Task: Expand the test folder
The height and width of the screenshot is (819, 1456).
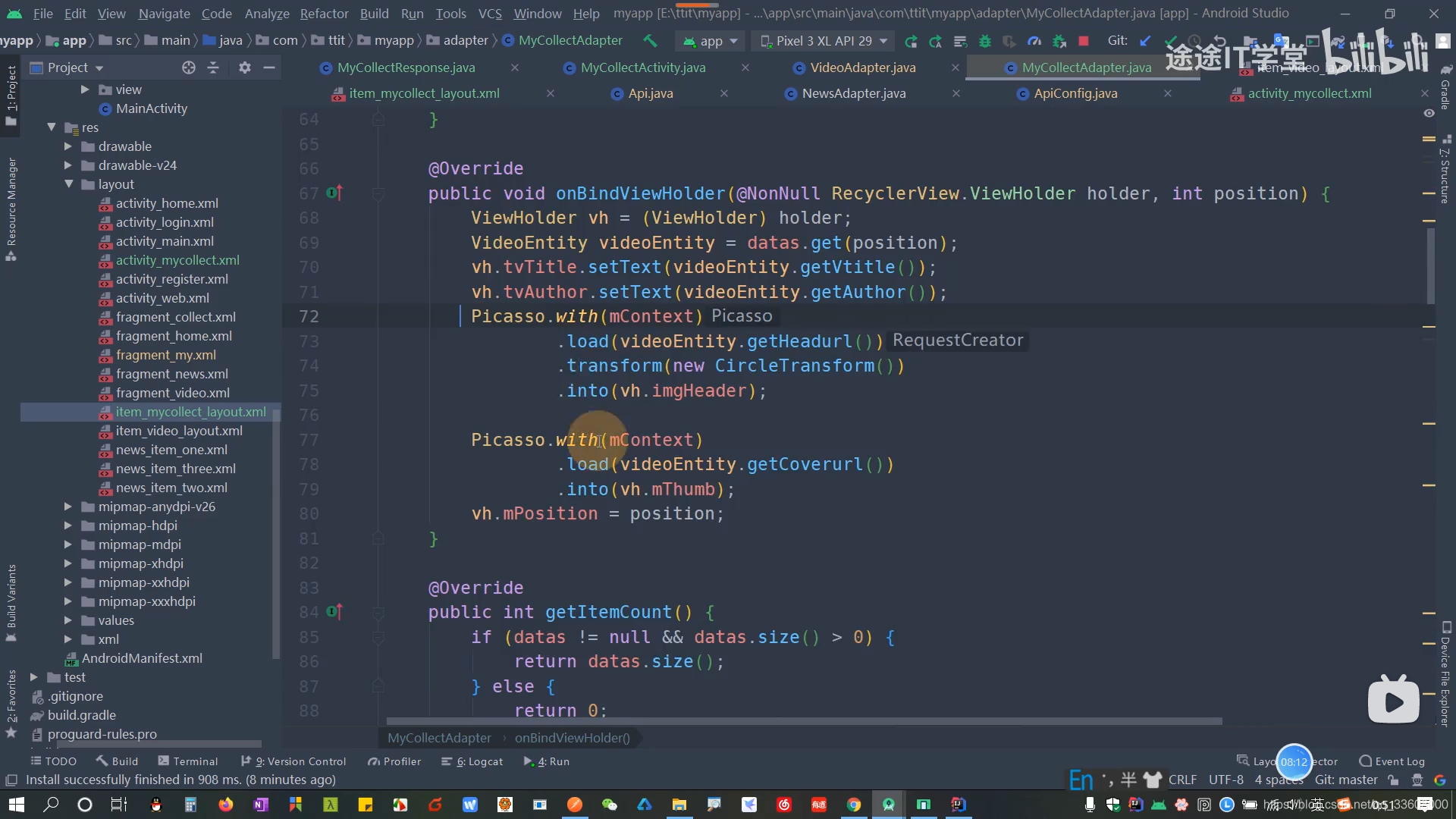Action: click(x=34, y=677)
